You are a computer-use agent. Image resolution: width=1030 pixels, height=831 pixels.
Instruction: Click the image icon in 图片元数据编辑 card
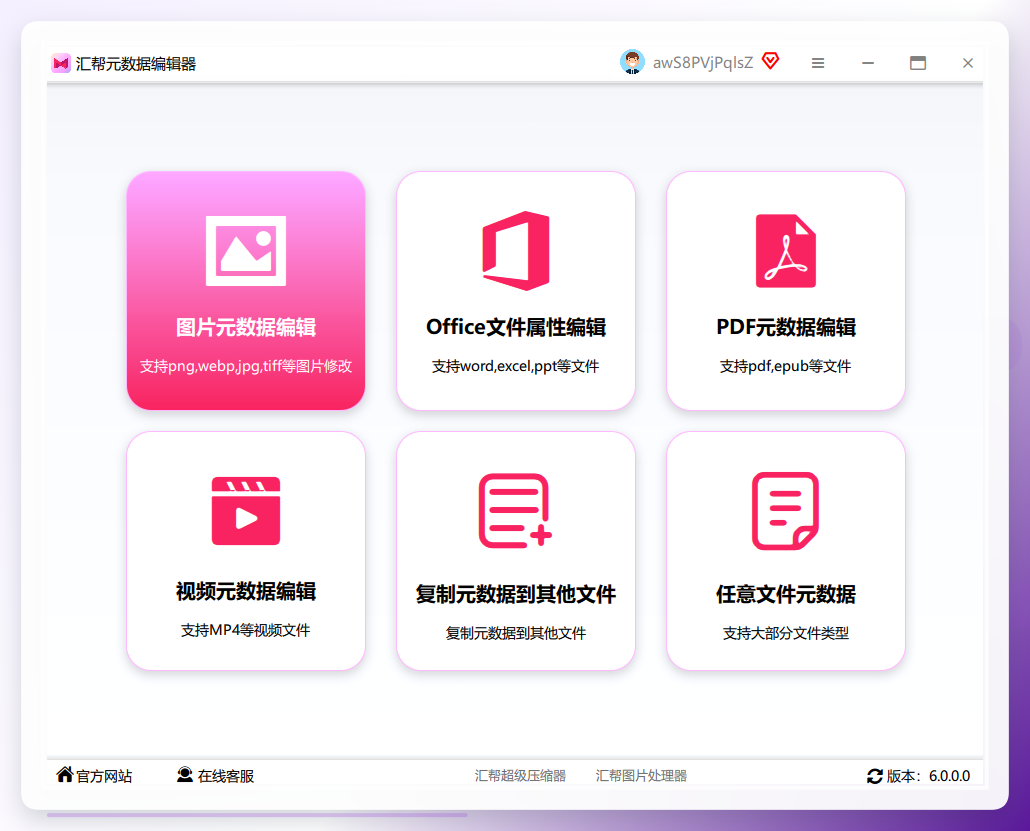246,251
